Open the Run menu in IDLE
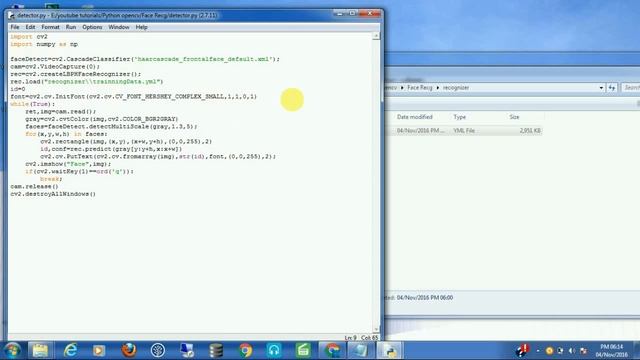Viewport: 640px width, 360px height. click(x=71, y=27)
